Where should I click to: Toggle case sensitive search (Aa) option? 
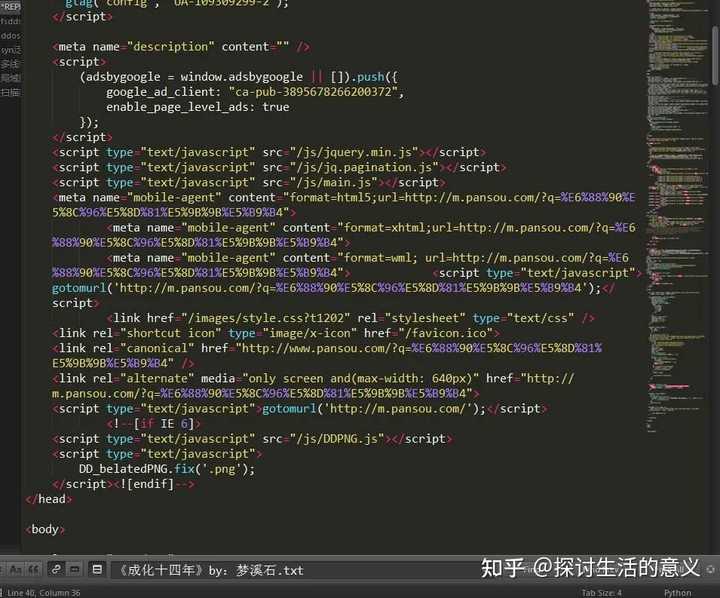[x=15, y=570]
